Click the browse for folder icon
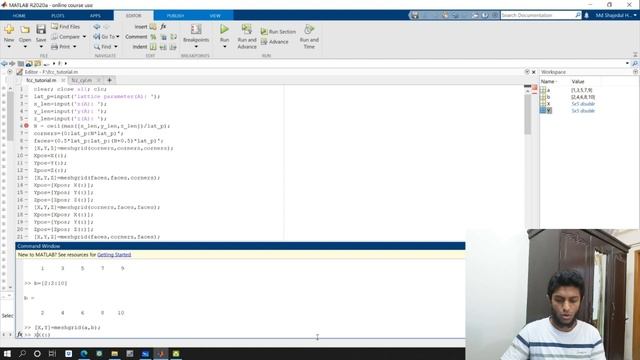The width and height of the screenshot is (640, 360). (29, 64)
